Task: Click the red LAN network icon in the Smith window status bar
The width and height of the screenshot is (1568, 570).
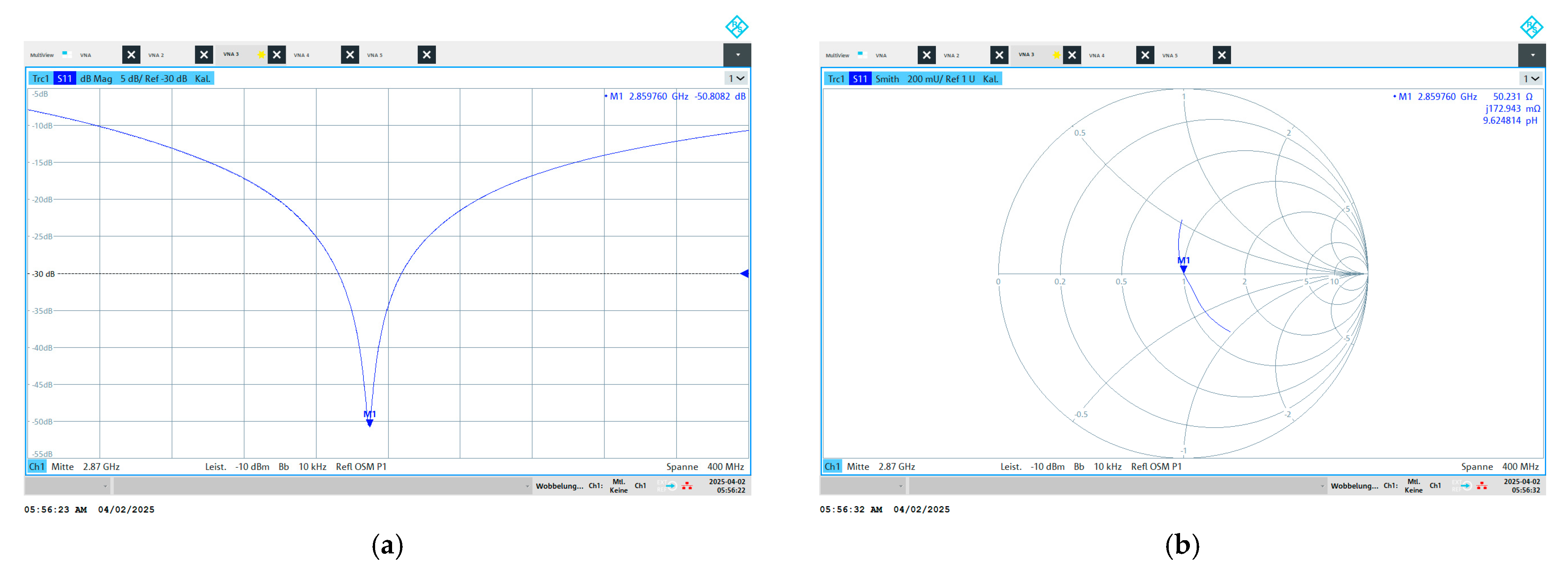Action: tap(1482, 485)
